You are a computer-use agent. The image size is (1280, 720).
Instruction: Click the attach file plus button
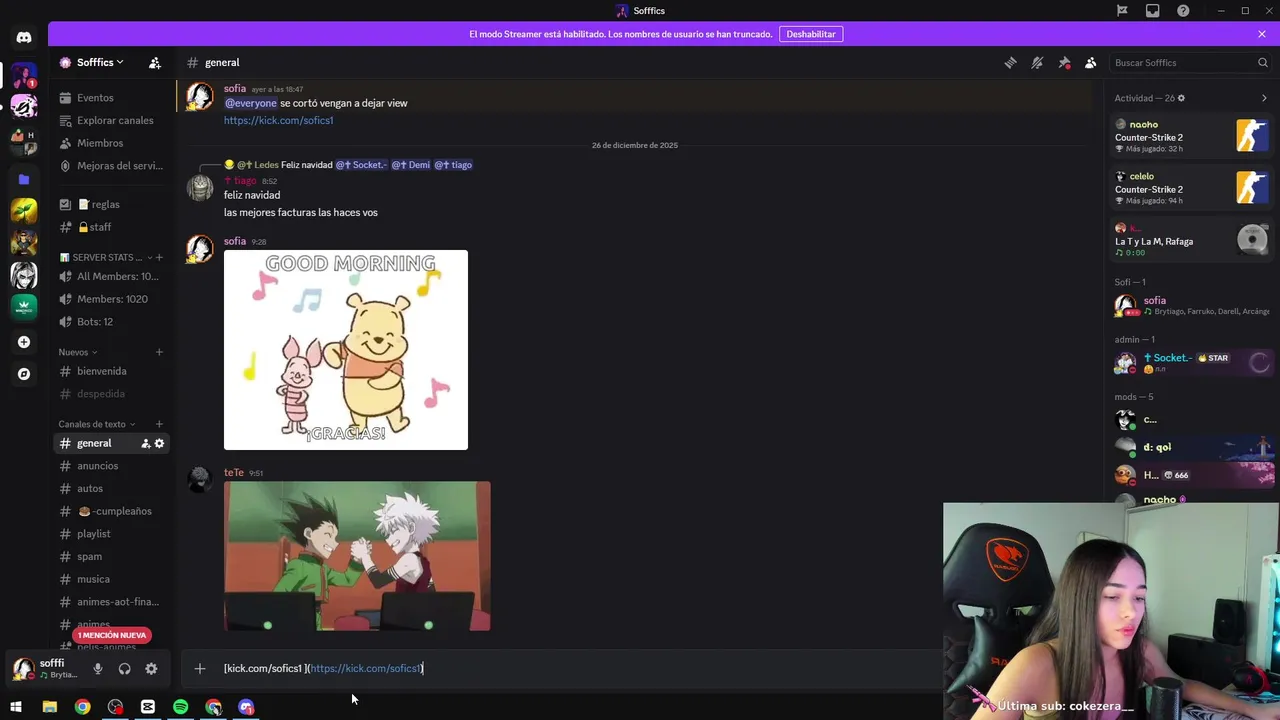[x=200, y=668]
